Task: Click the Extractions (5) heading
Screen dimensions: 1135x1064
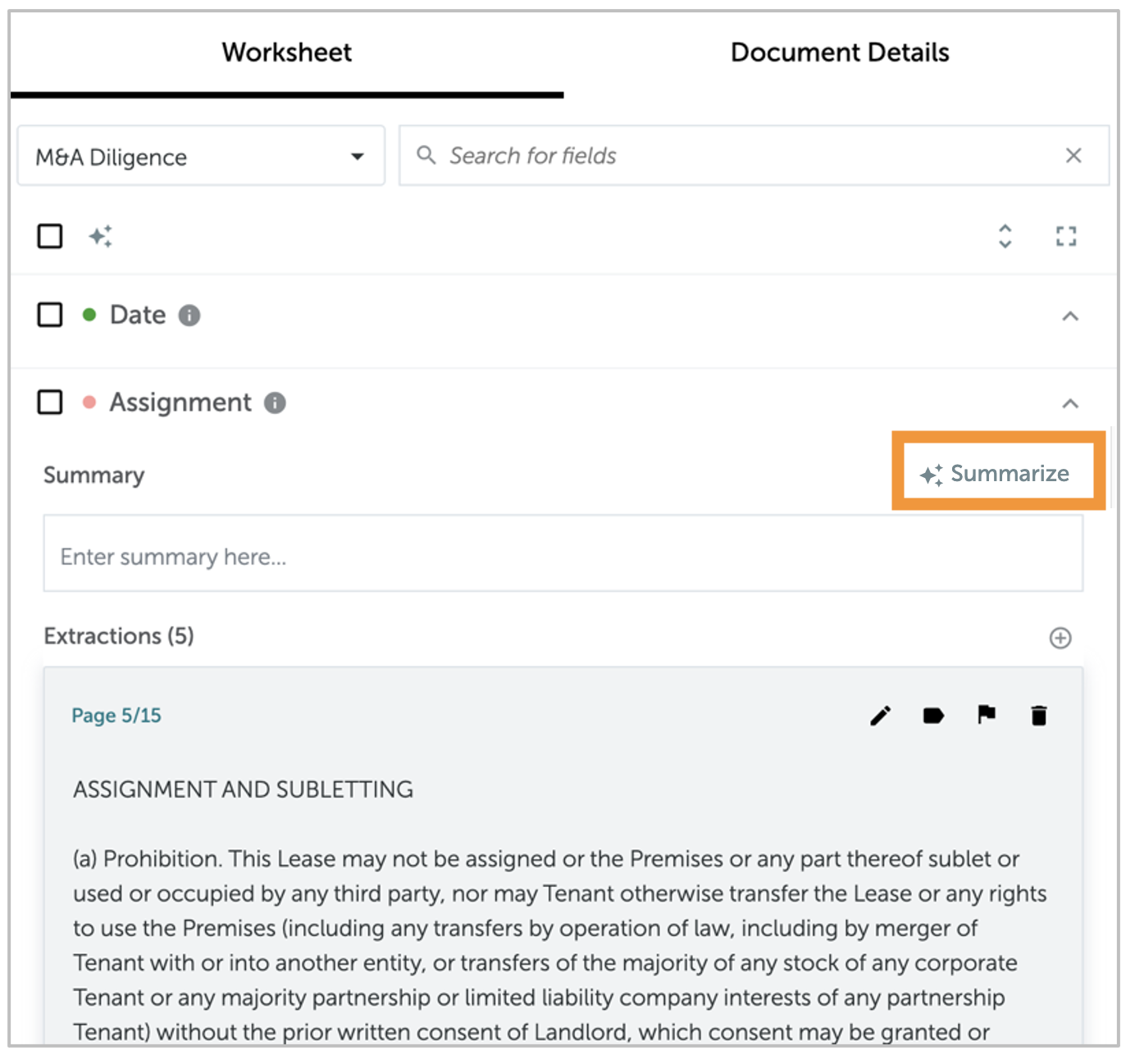Action: click(119, 636)
